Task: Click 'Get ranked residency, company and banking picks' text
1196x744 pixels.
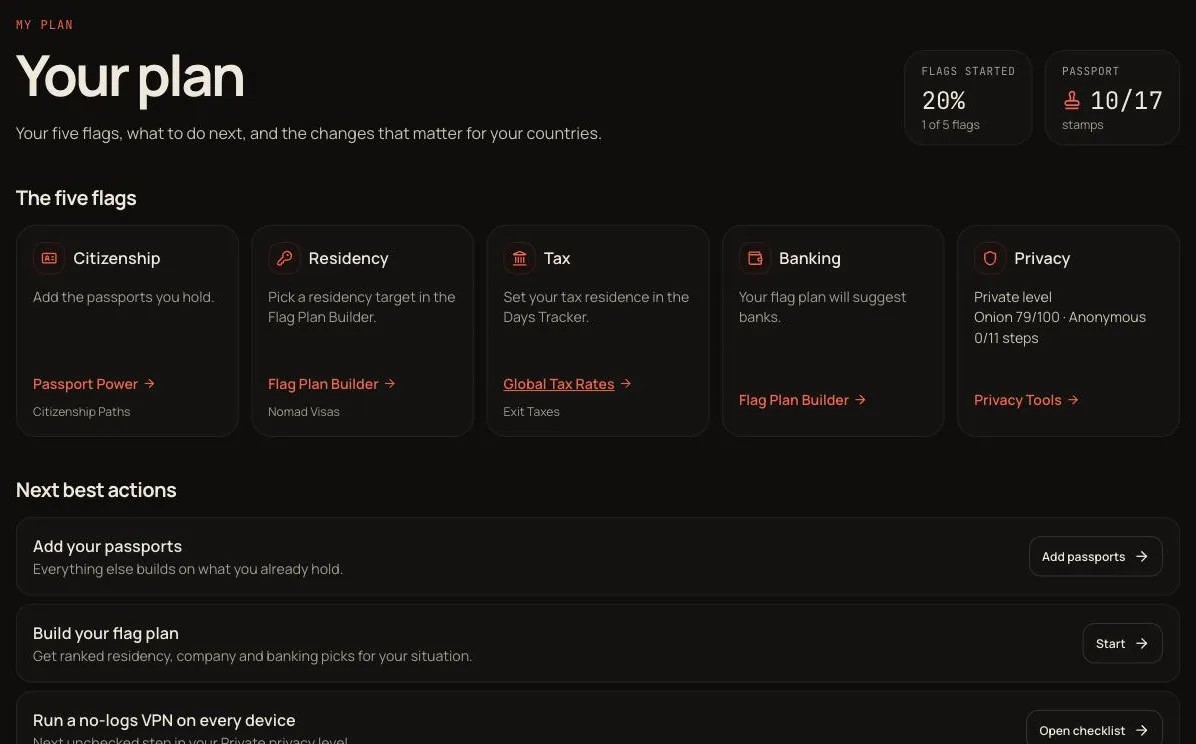Action: pos(252,656)
